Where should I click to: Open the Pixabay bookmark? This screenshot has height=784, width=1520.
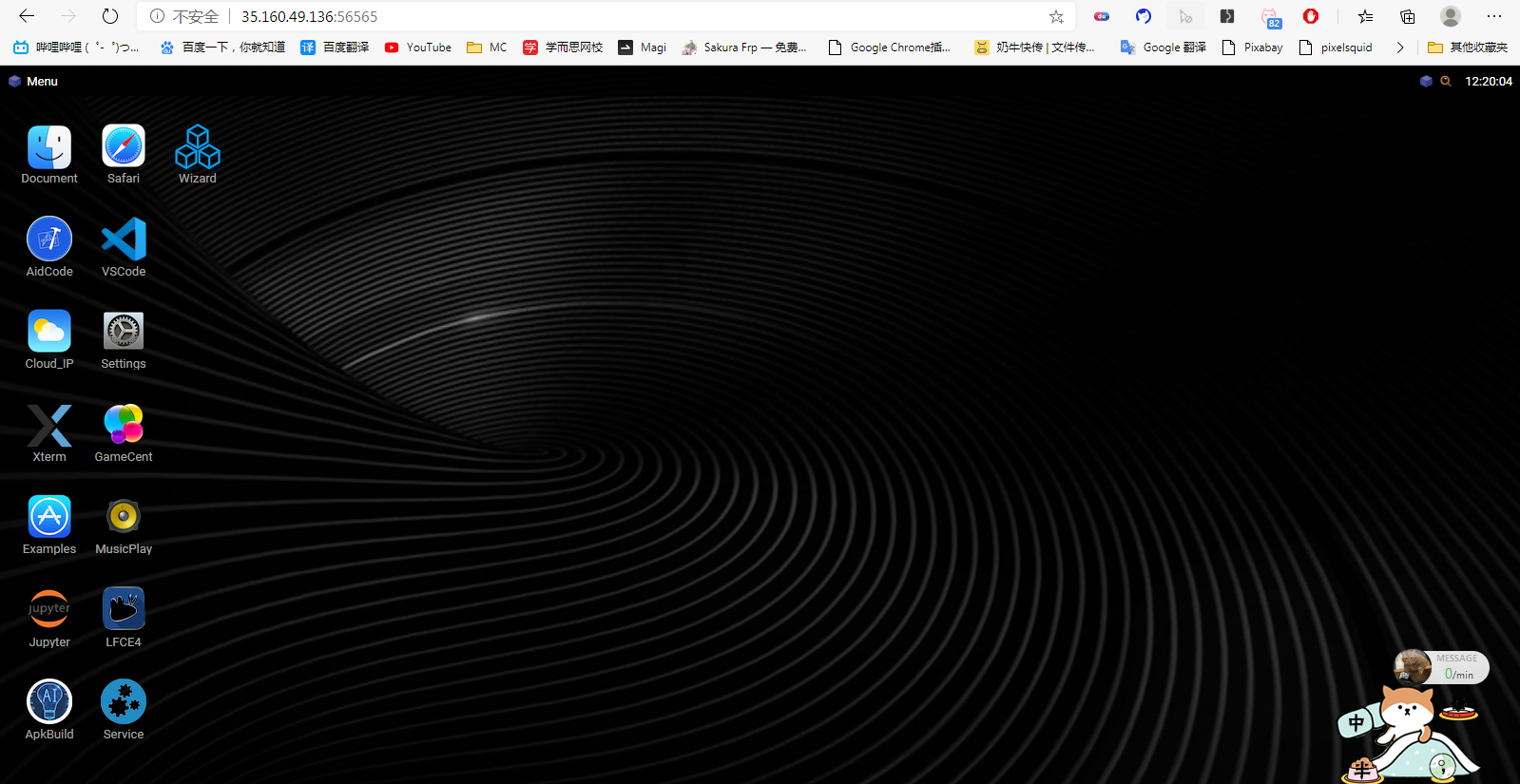pyautogui.click(x=1252, y=48)
